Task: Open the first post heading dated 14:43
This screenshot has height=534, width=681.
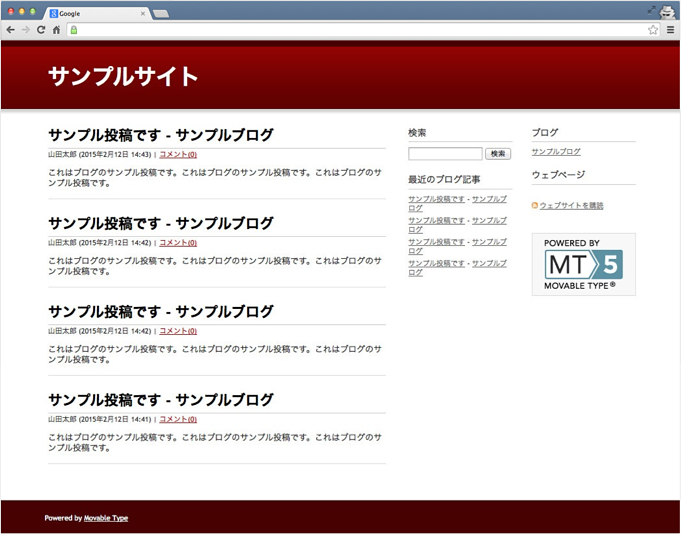Action: [161, 135]
